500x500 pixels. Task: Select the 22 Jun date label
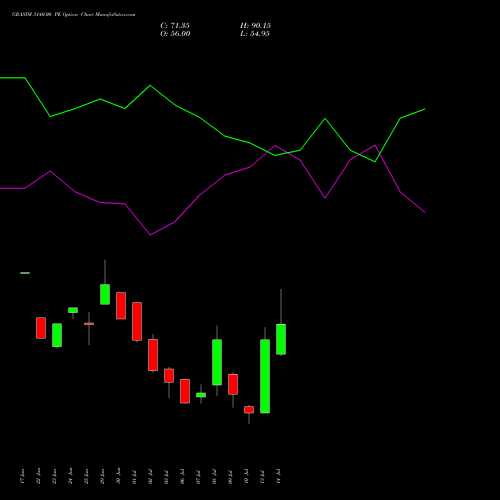point(38,476)
